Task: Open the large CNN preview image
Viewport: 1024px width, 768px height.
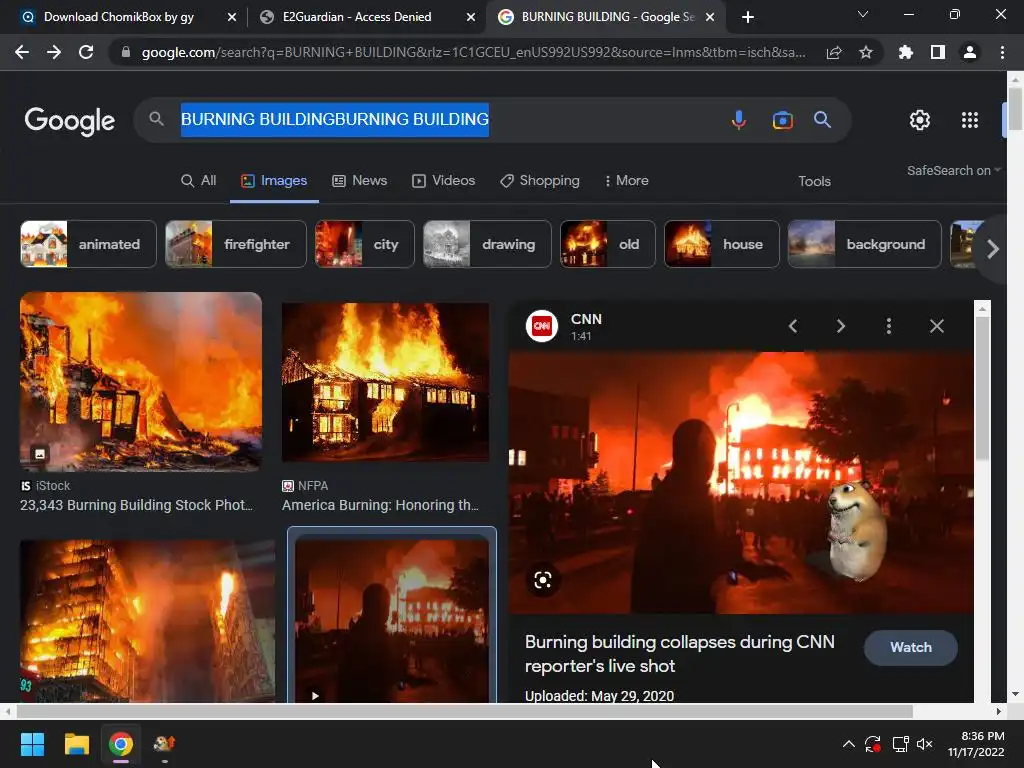Action: [x=741, y=483]
